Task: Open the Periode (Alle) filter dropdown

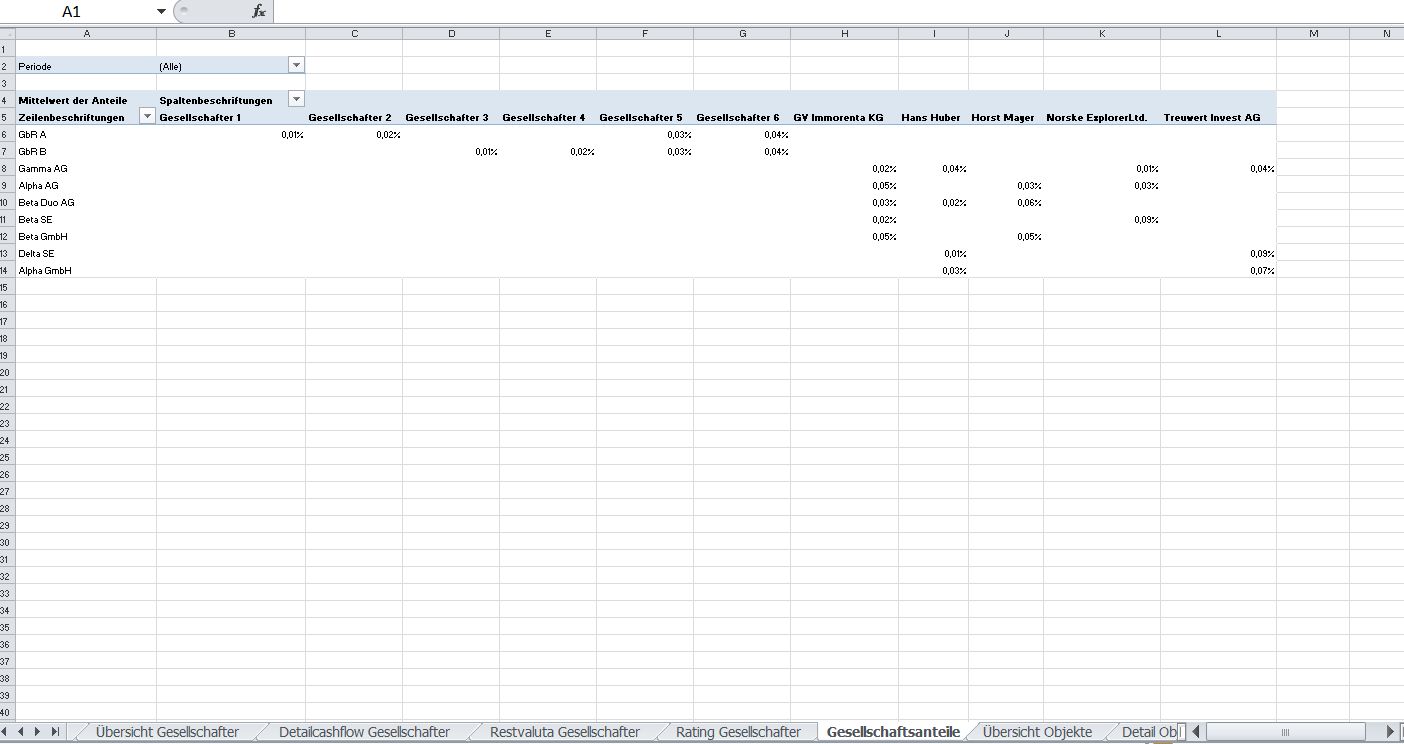Action: (x=296, y=65)
